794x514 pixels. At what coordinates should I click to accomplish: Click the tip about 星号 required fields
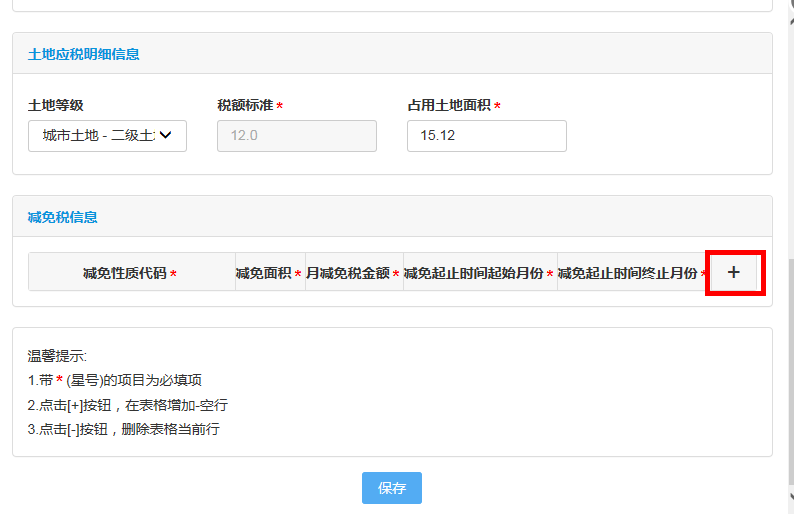coord(114,380)
